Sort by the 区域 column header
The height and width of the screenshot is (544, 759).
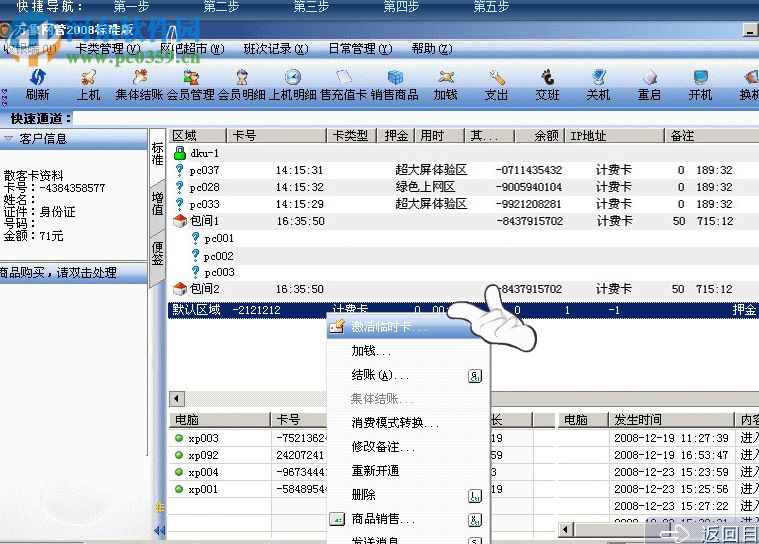click(198, 136)
